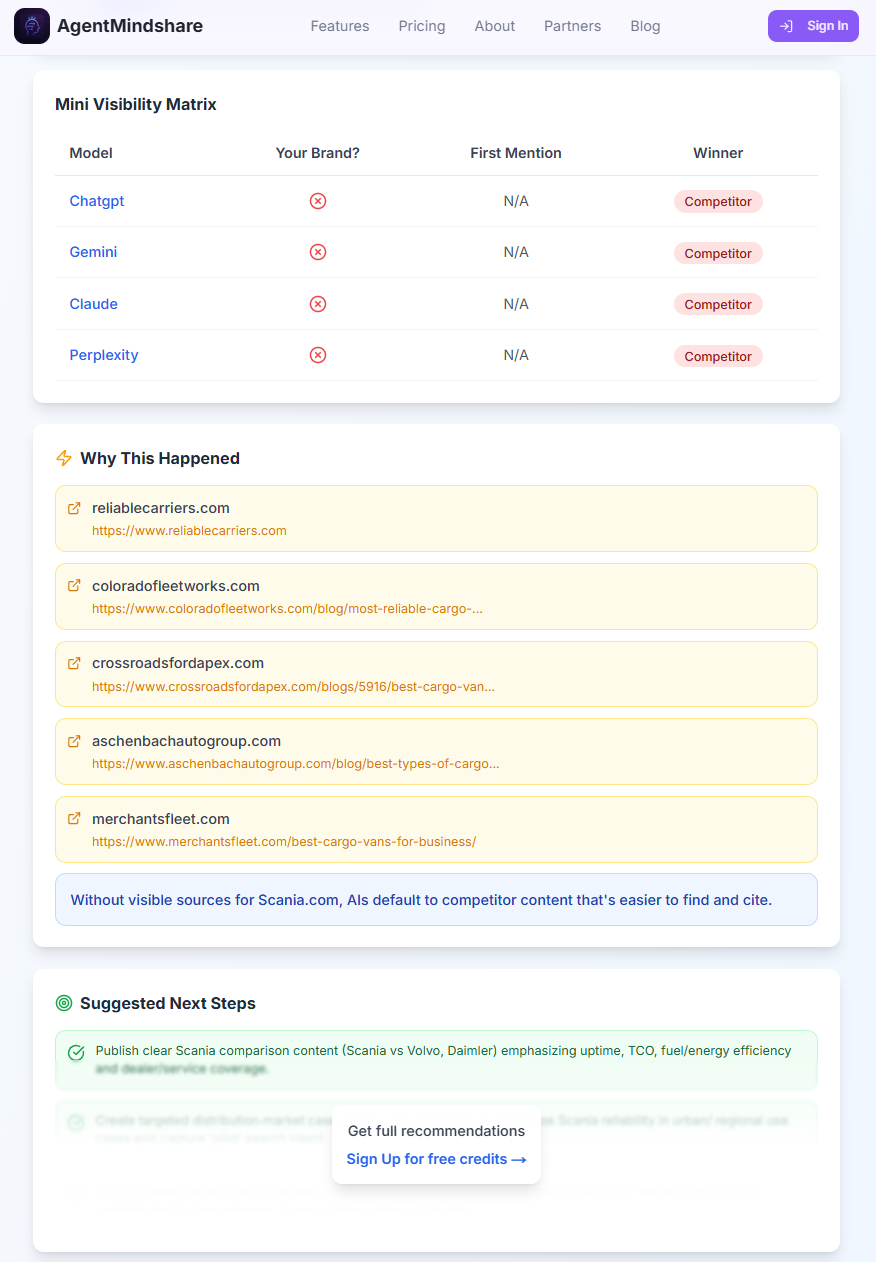Open the merchantsfleet.com best-cargo-vans URL
The height and width of the screenshot is (1262, 876).
(284, 842)
